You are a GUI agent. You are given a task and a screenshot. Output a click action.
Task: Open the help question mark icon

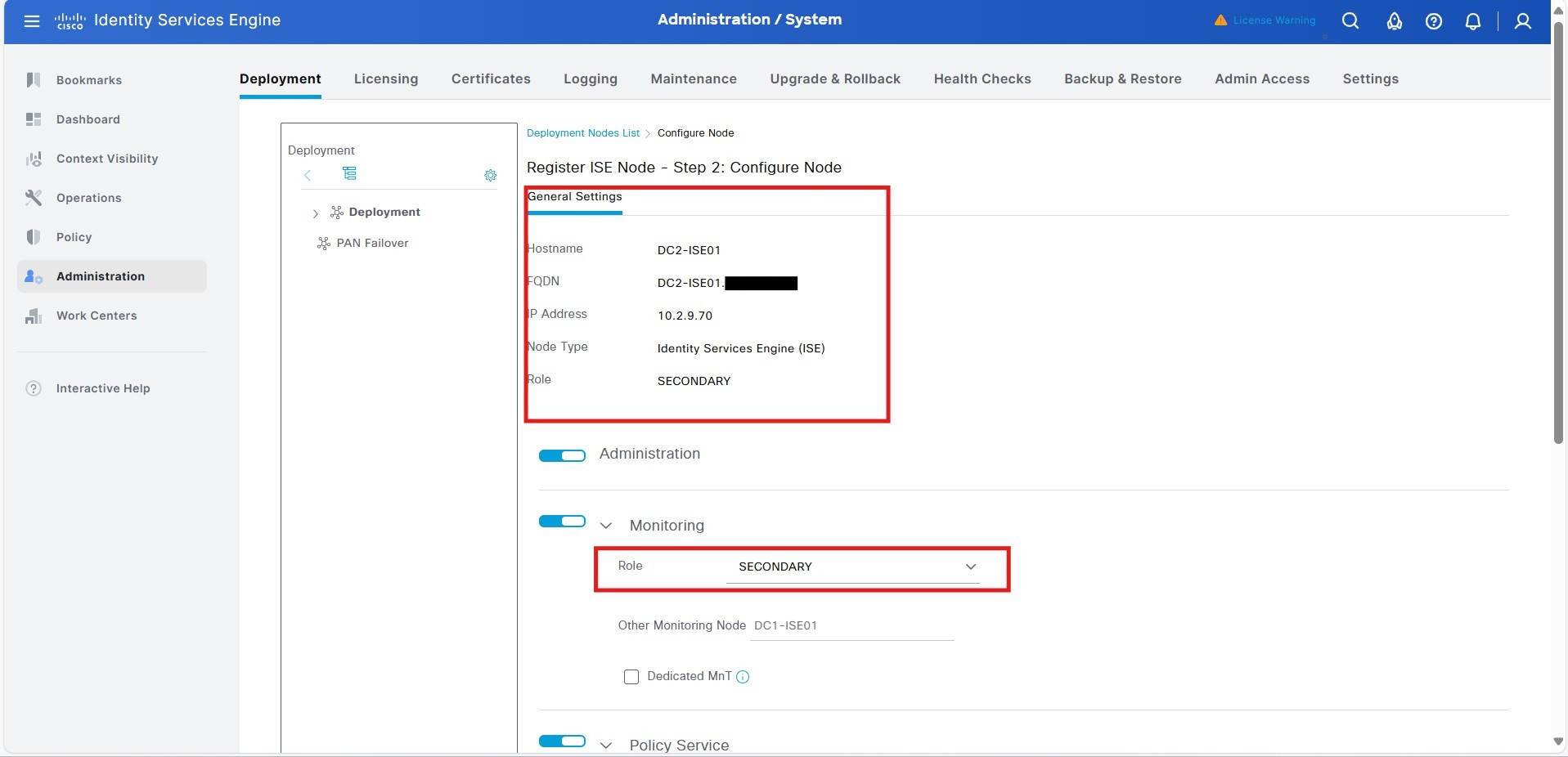click(1433, 21)
